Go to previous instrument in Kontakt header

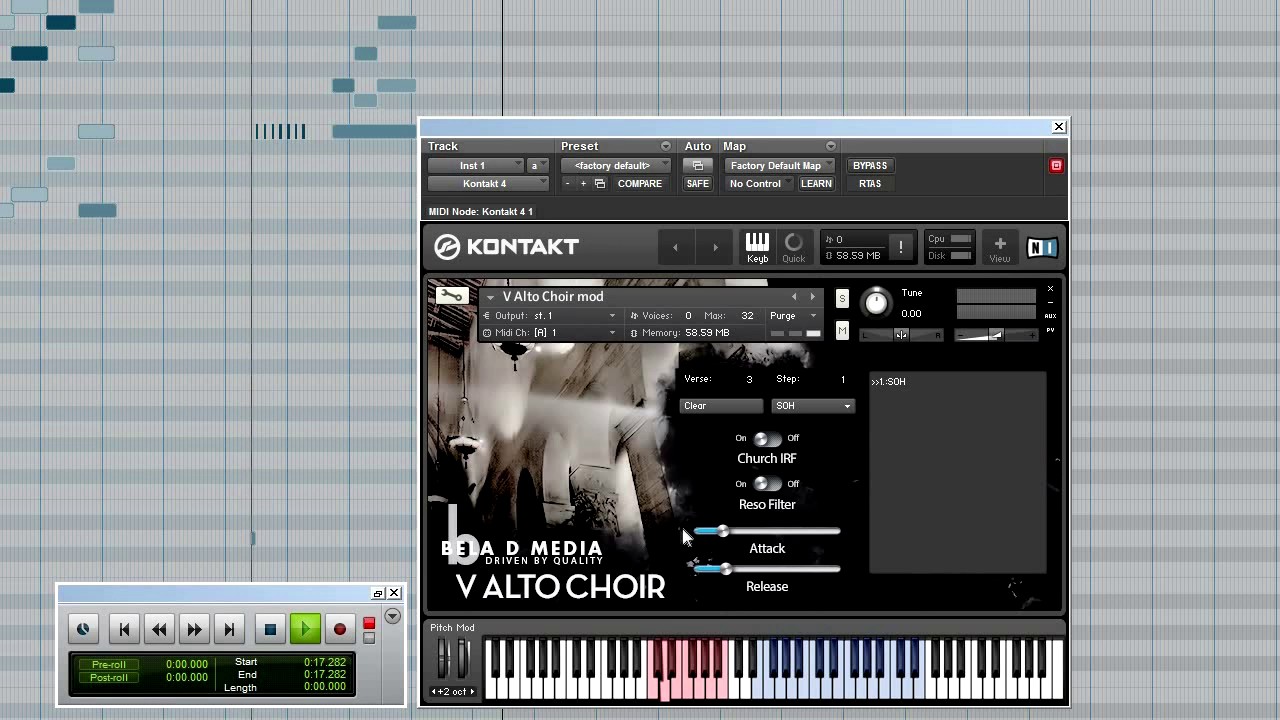click(675, 247)
